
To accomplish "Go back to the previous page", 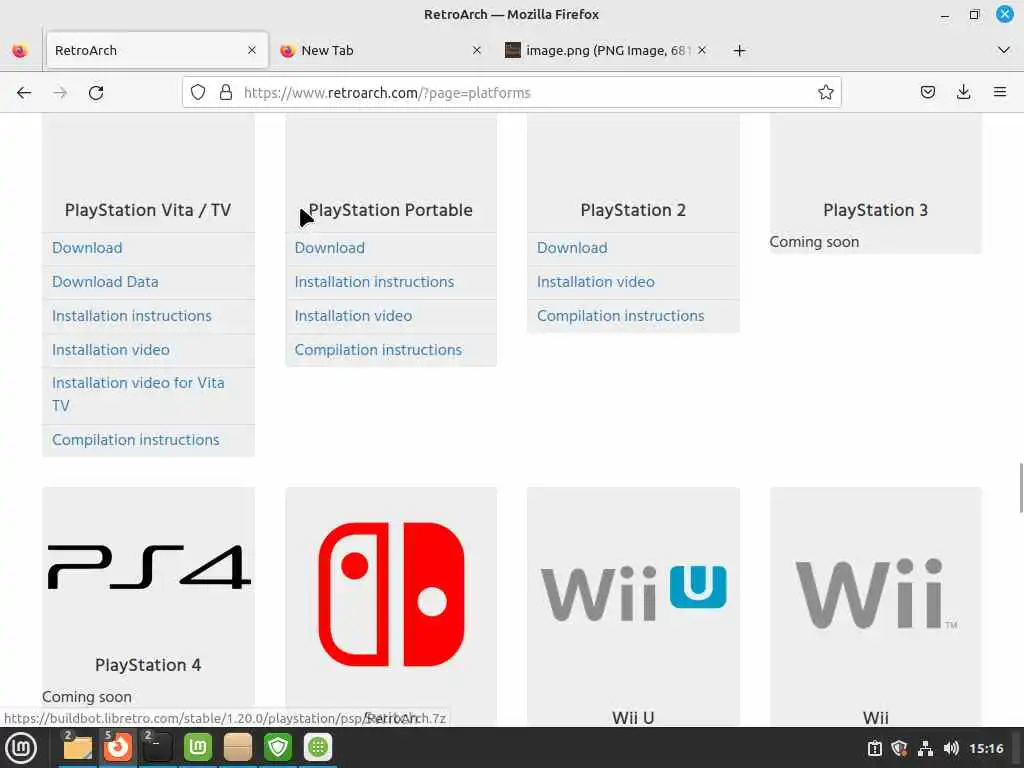I will 24,93.
